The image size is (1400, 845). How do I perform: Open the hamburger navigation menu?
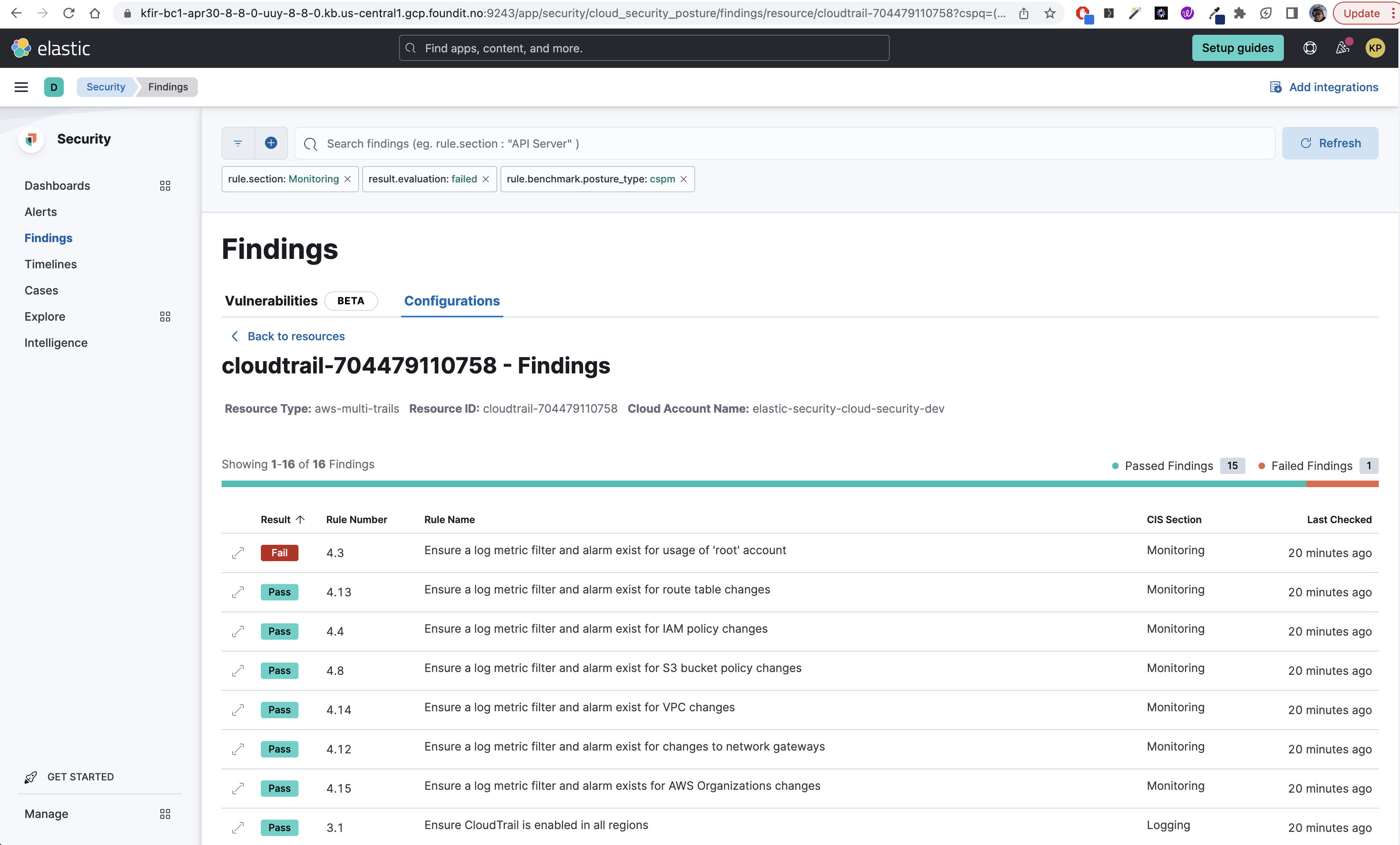pyautogui.click(x=21, y=86)
